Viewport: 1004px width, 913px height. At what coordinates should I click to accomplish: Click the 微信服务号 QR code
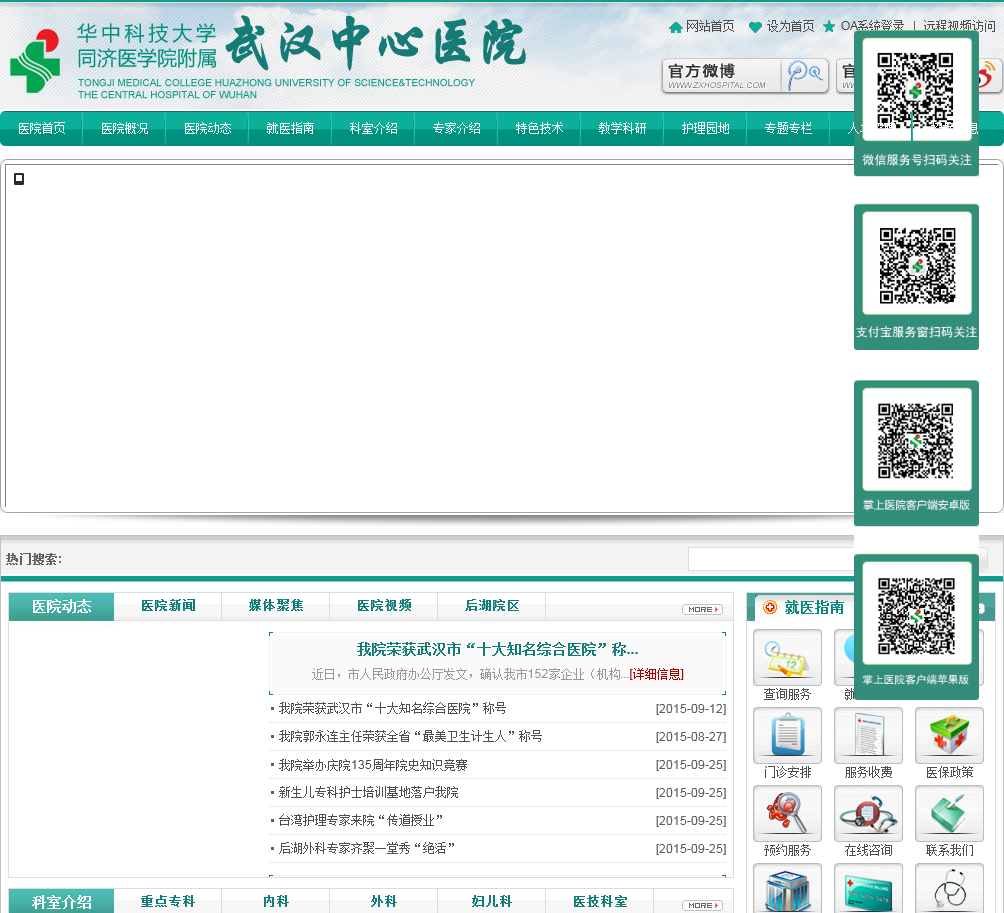click(916, 92)
